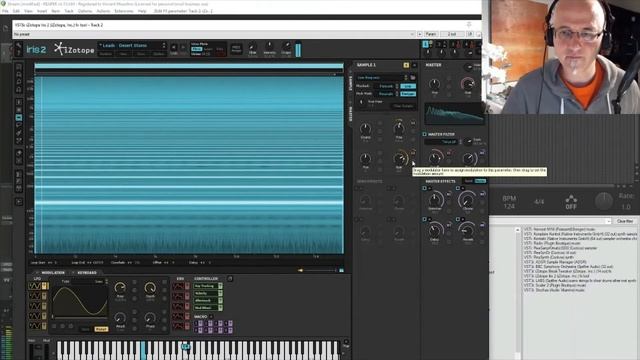Click the LFO Sync button
The image size is (640, 360).
point(85,329)
